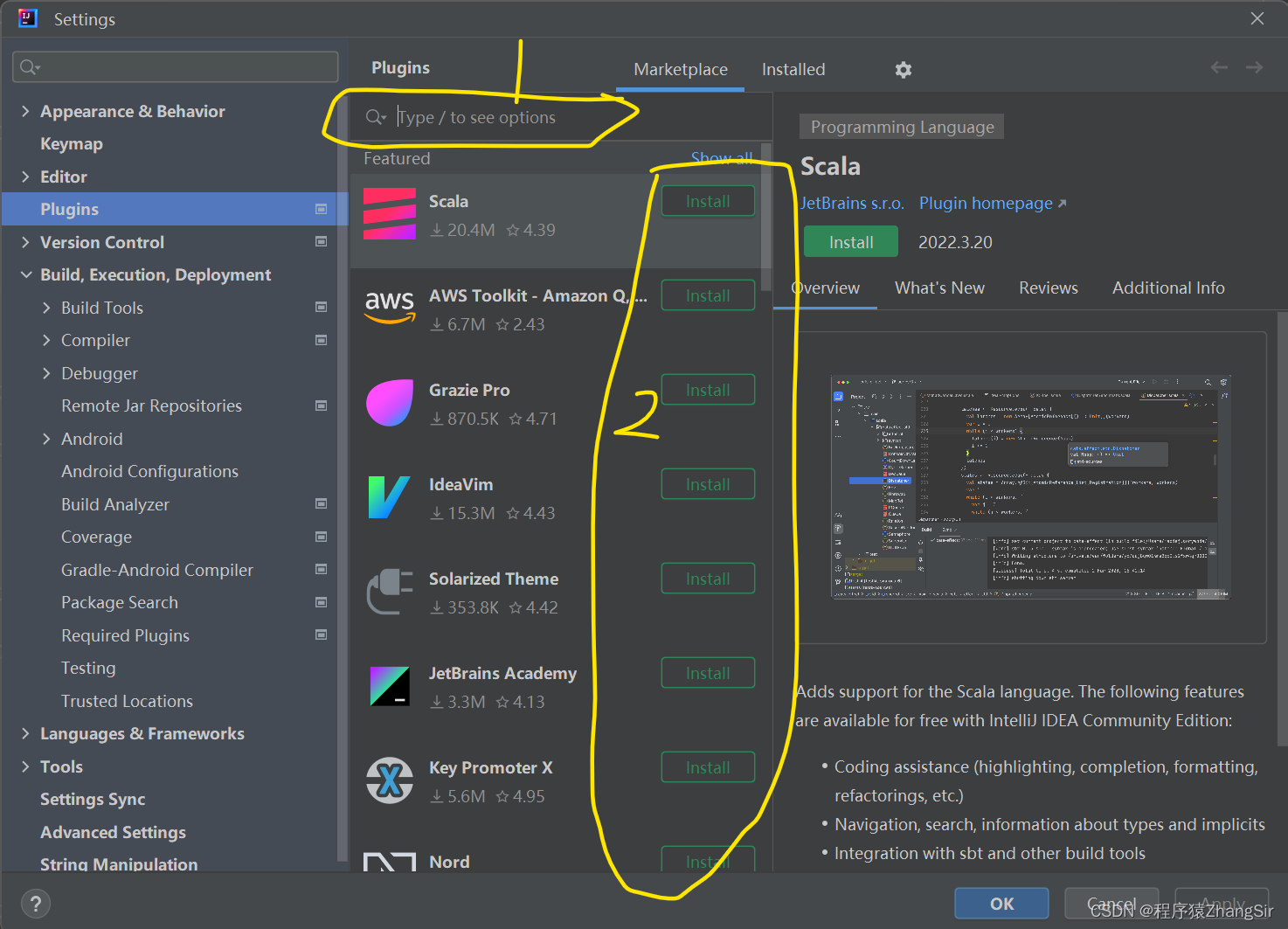Click the JetBrains Academy plugin icon
The image size is (1288, 929).
pyautogui.click(x=390, y=686)
